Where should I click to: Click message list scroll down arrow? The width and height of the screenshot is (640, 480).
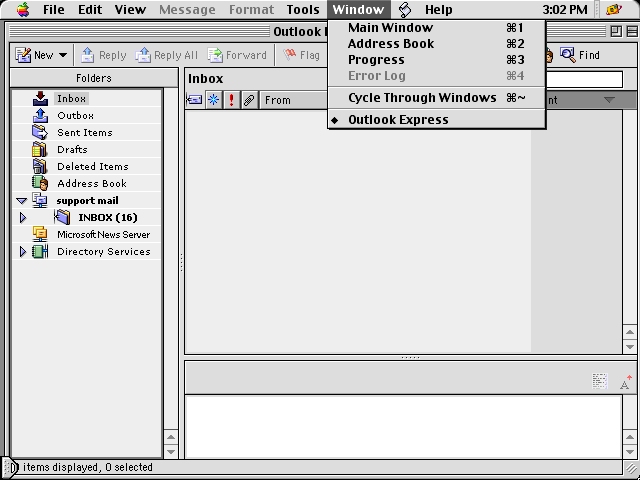(x=630, y=347)
